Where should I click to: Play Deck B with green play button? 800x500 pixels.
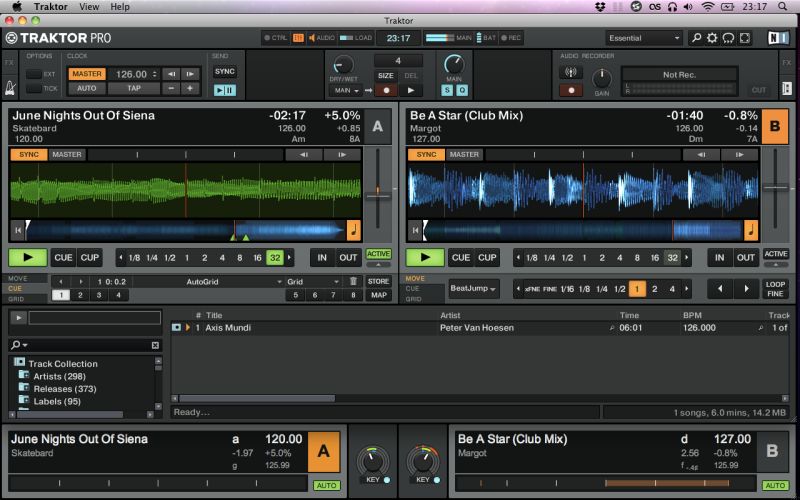(x=425, y=258)
